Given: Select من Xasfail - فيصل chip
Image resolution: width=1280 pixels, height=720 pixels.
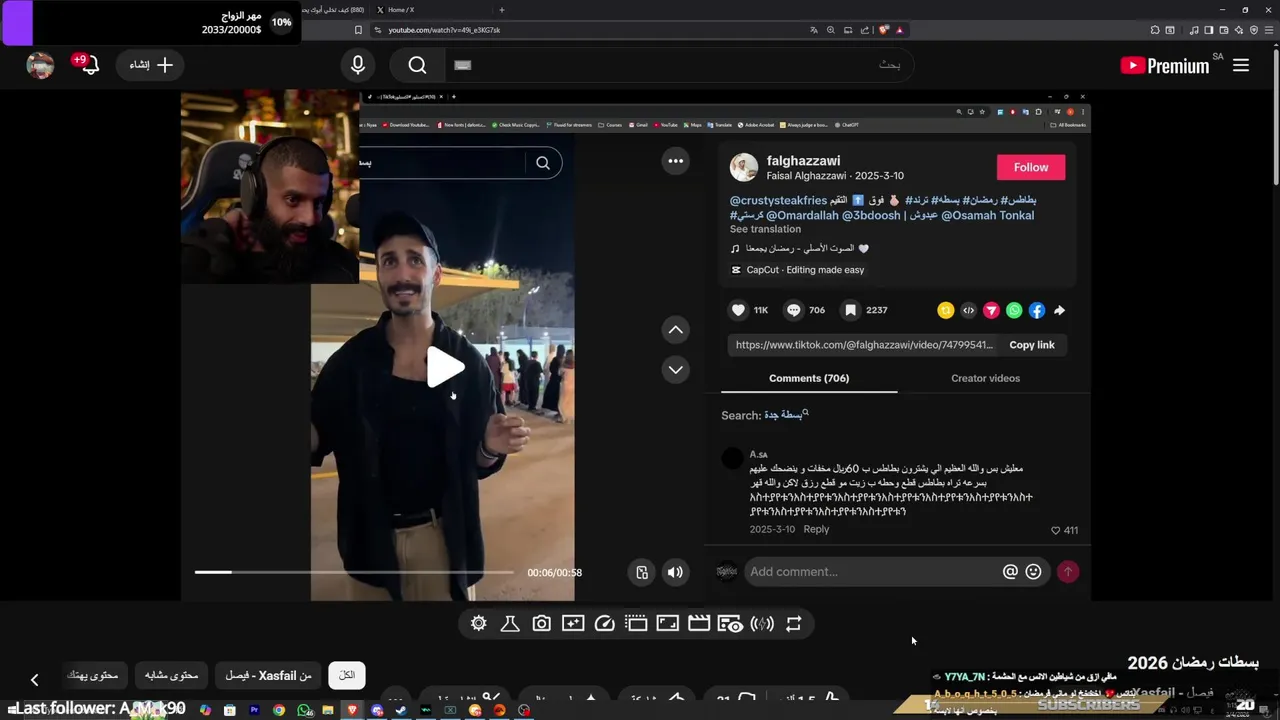Looking at the screenshot, I should point(268,675).
